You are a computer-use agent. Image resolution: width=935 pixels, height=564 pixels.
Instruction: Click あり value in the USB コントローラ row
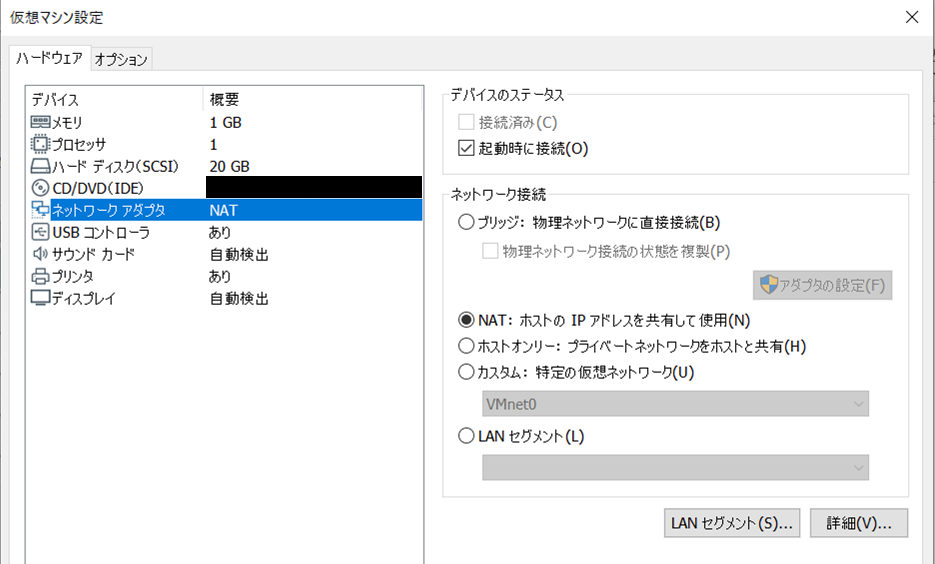click(220, 232)
